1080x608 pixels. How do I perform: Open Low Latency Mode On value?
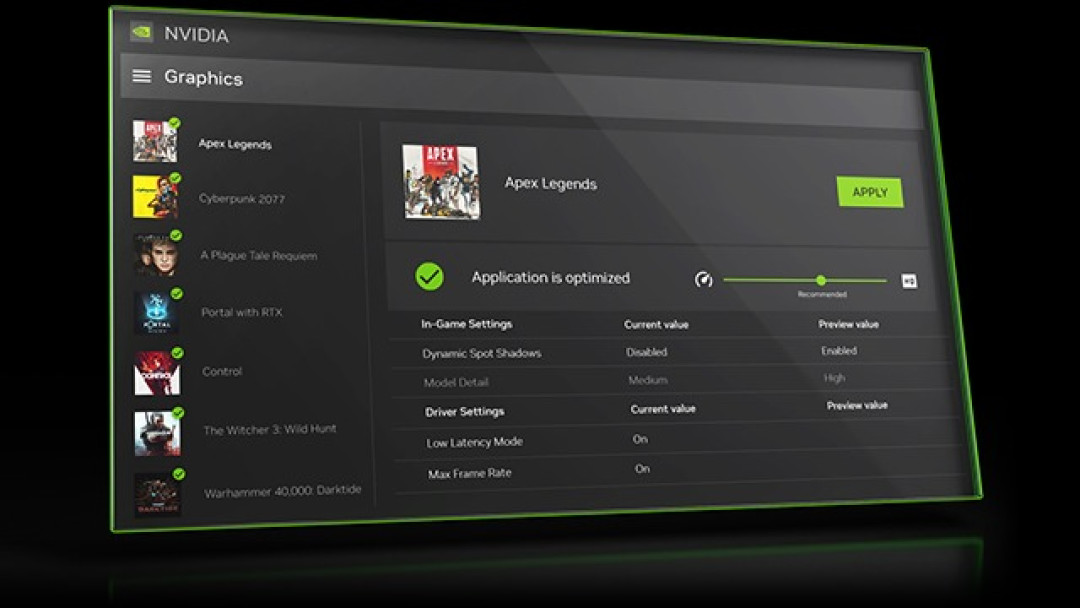[640, 439]
